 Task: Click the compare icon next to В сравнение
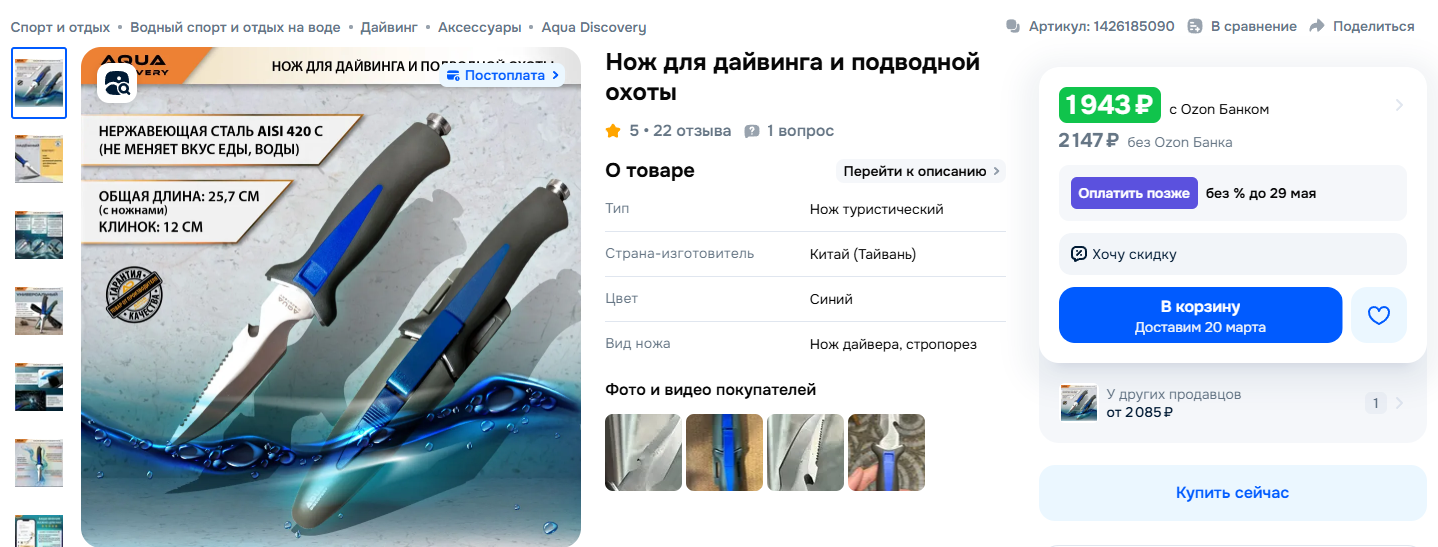point(1195,27)
